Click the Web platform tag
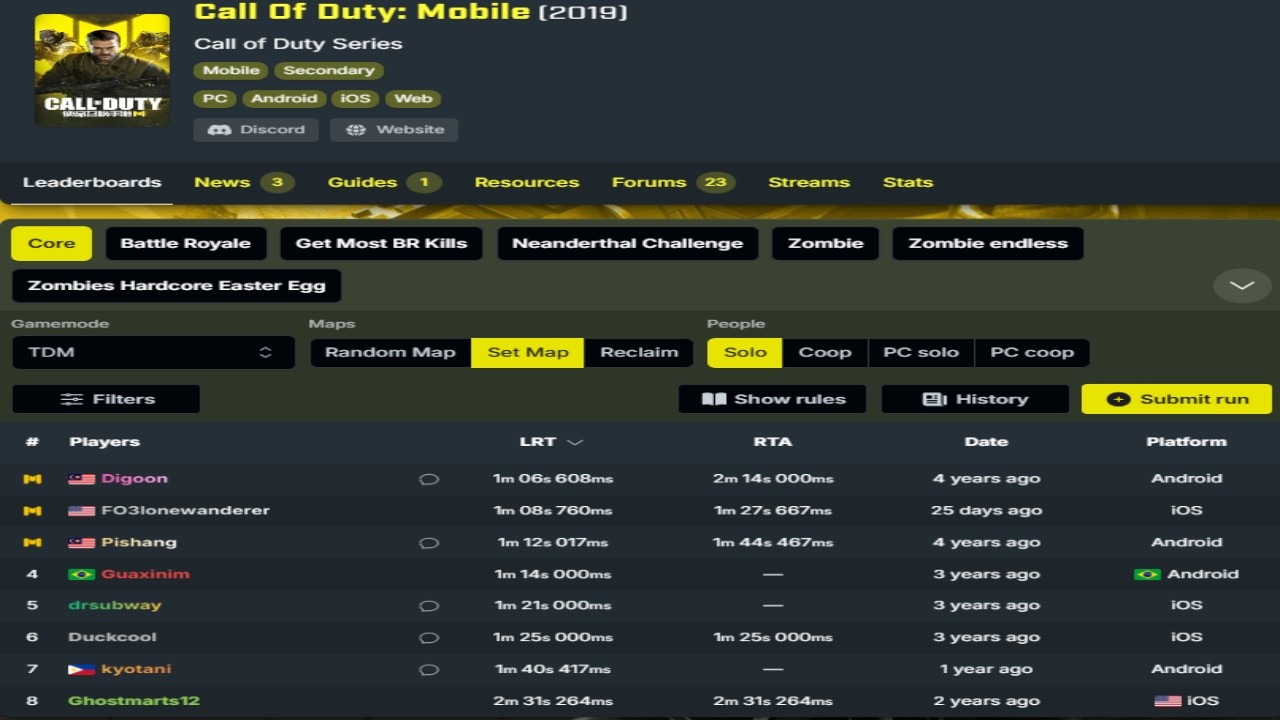This screenshot has height=720, width=1280. click(x=413, y=99)
